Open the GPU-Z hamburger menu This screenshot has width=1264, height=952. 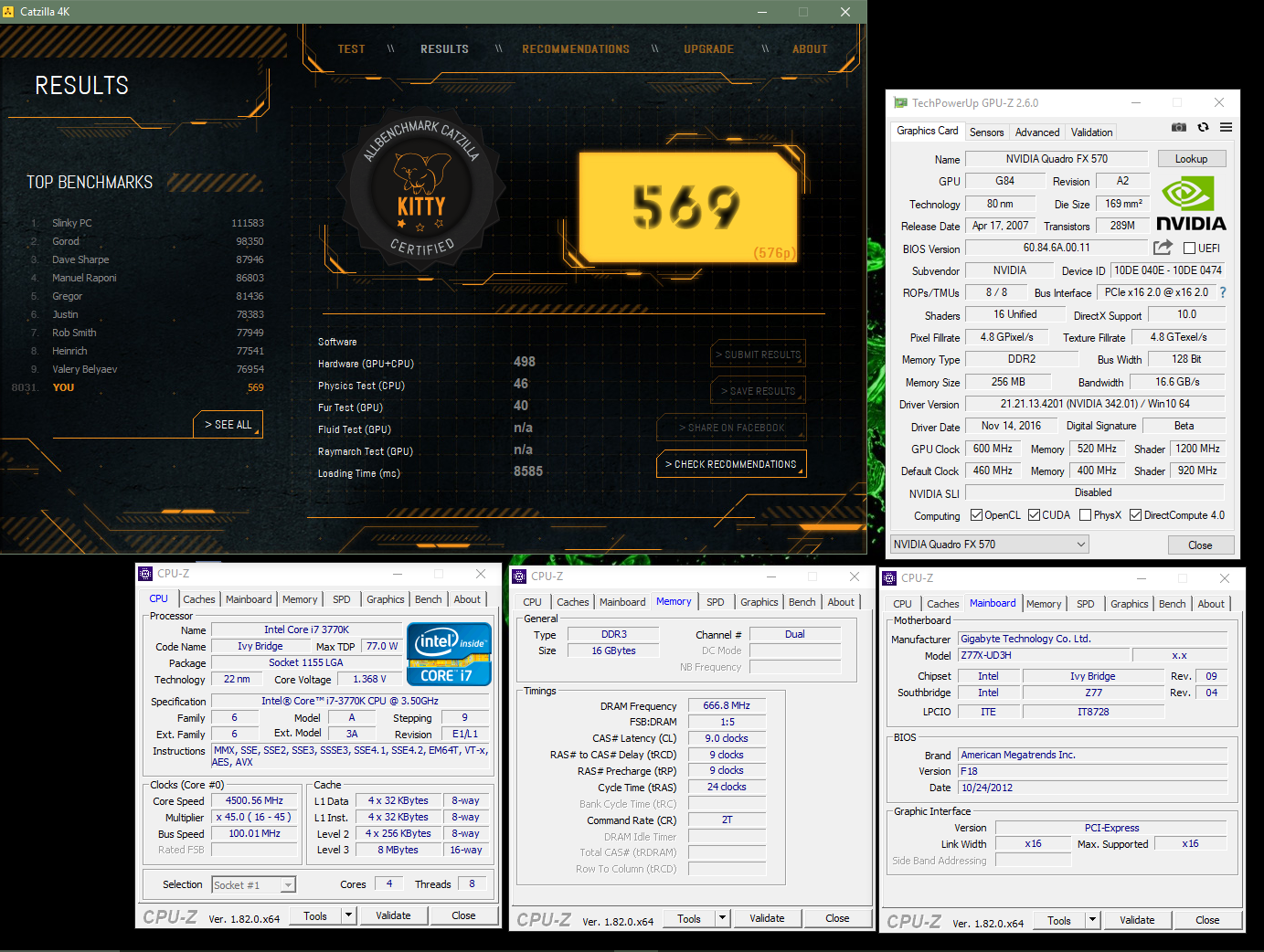1226,127
